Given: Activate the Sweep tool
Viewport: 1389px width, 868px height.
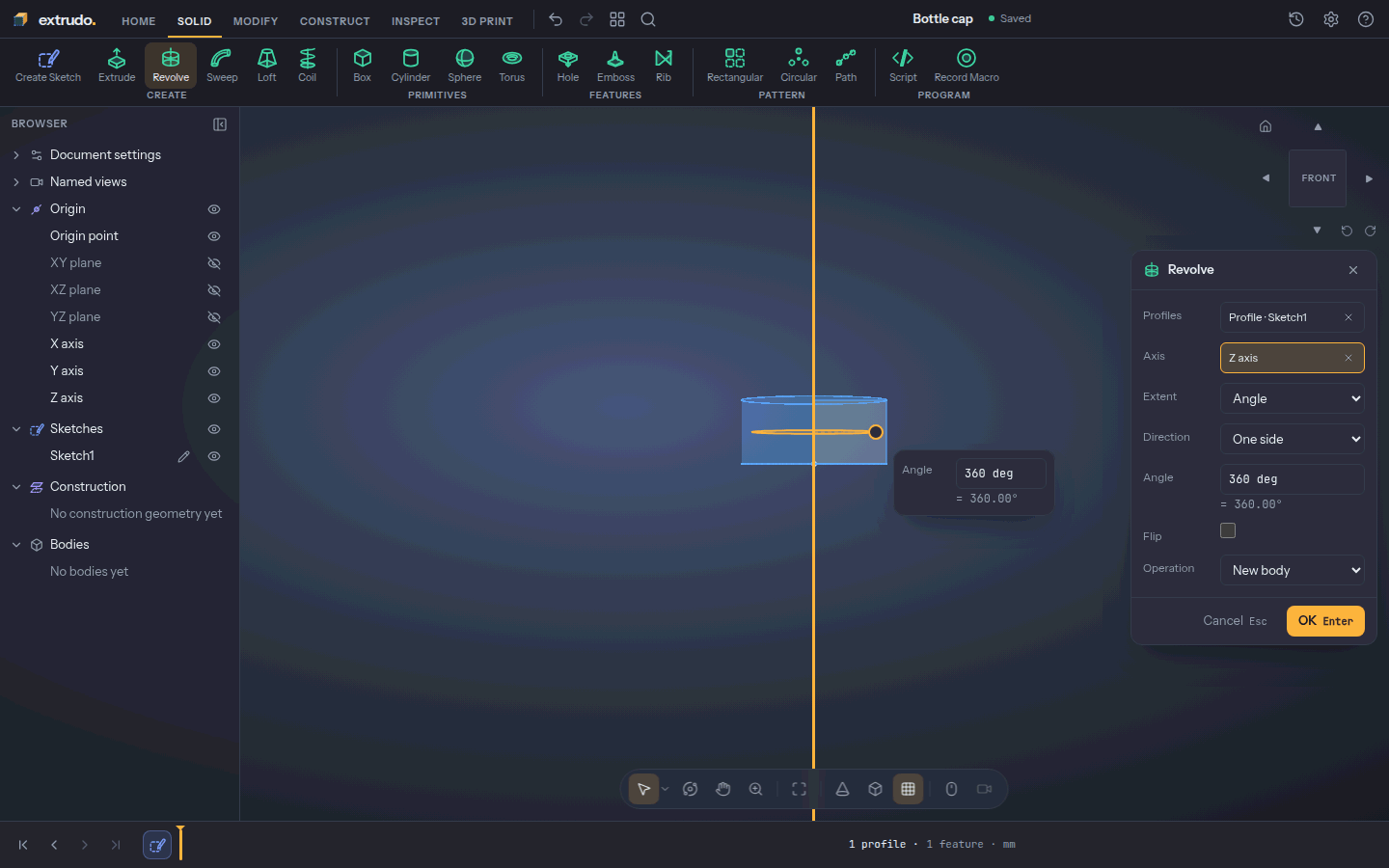Looking at the screenshot, I should 222,66.
